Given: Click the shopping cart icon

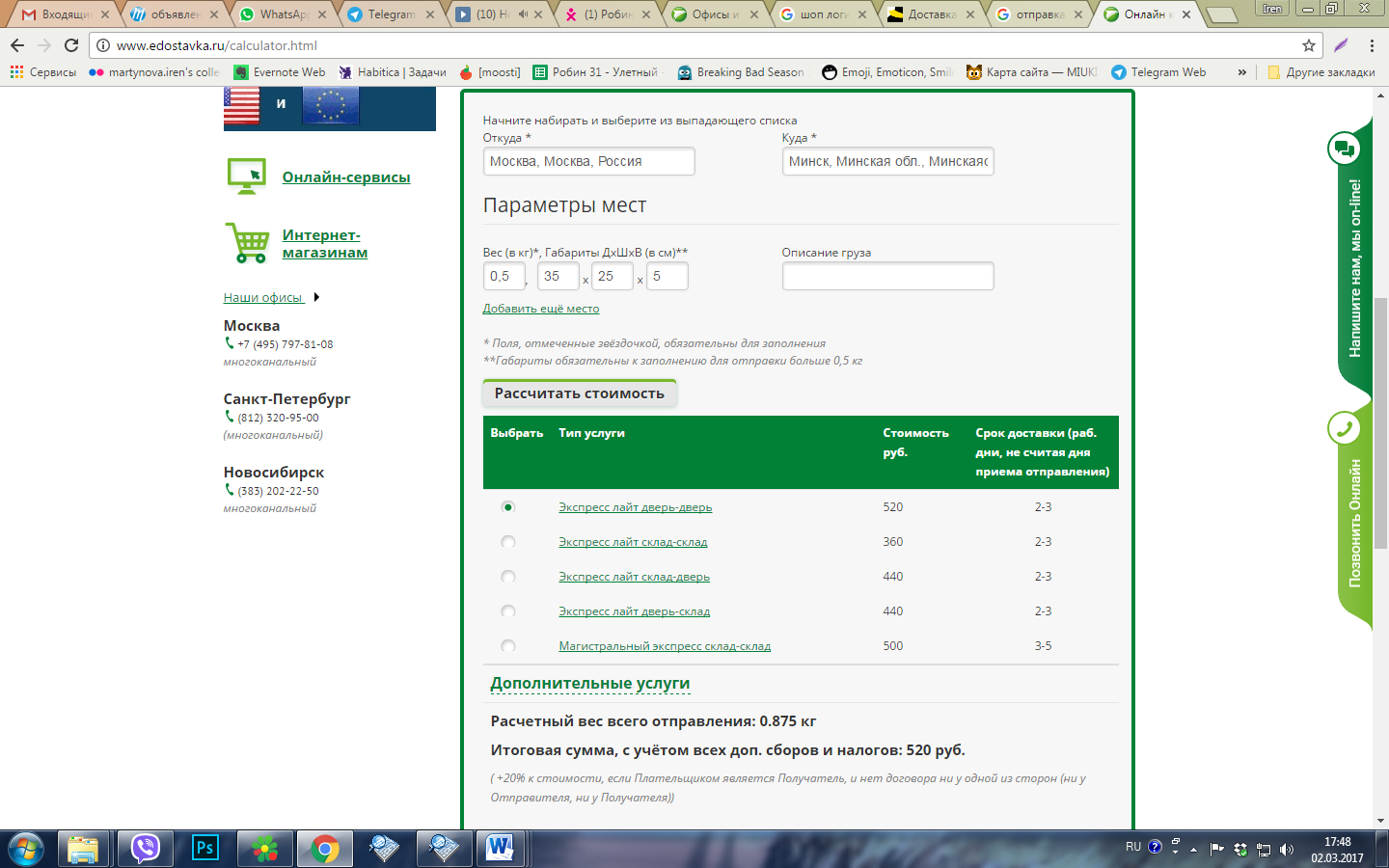Looking at the screenshot, I should [247, 243].
